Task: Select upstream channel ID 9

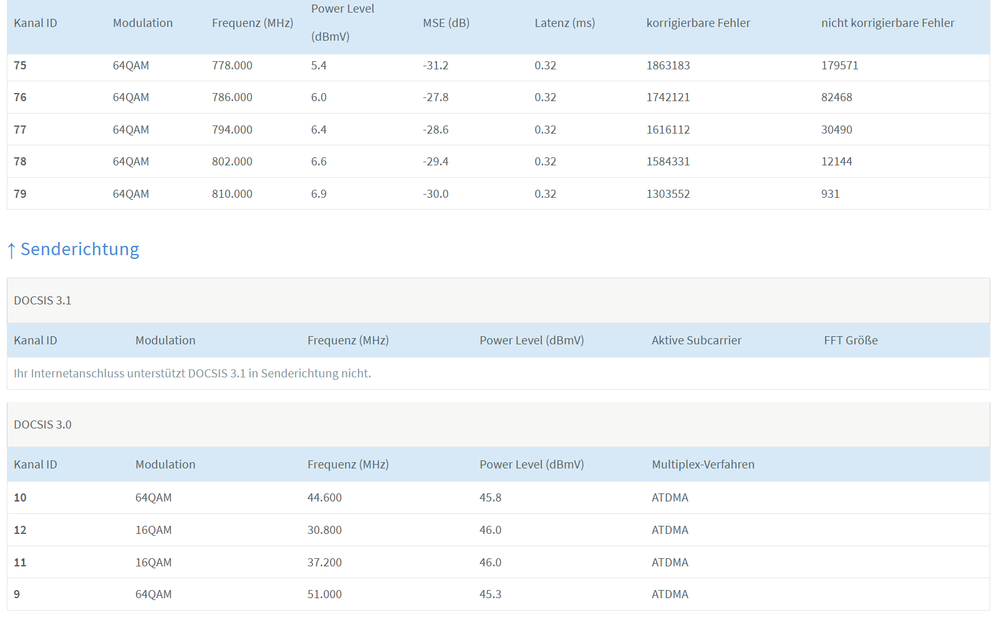Action: [17, 594]
